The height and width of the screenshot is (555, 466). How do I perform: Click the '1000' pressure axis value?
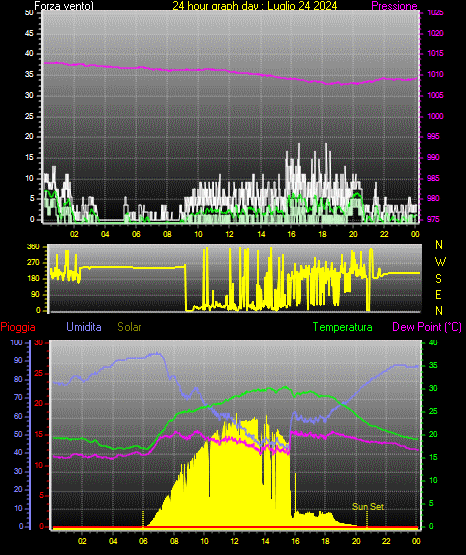coord(436,116)
